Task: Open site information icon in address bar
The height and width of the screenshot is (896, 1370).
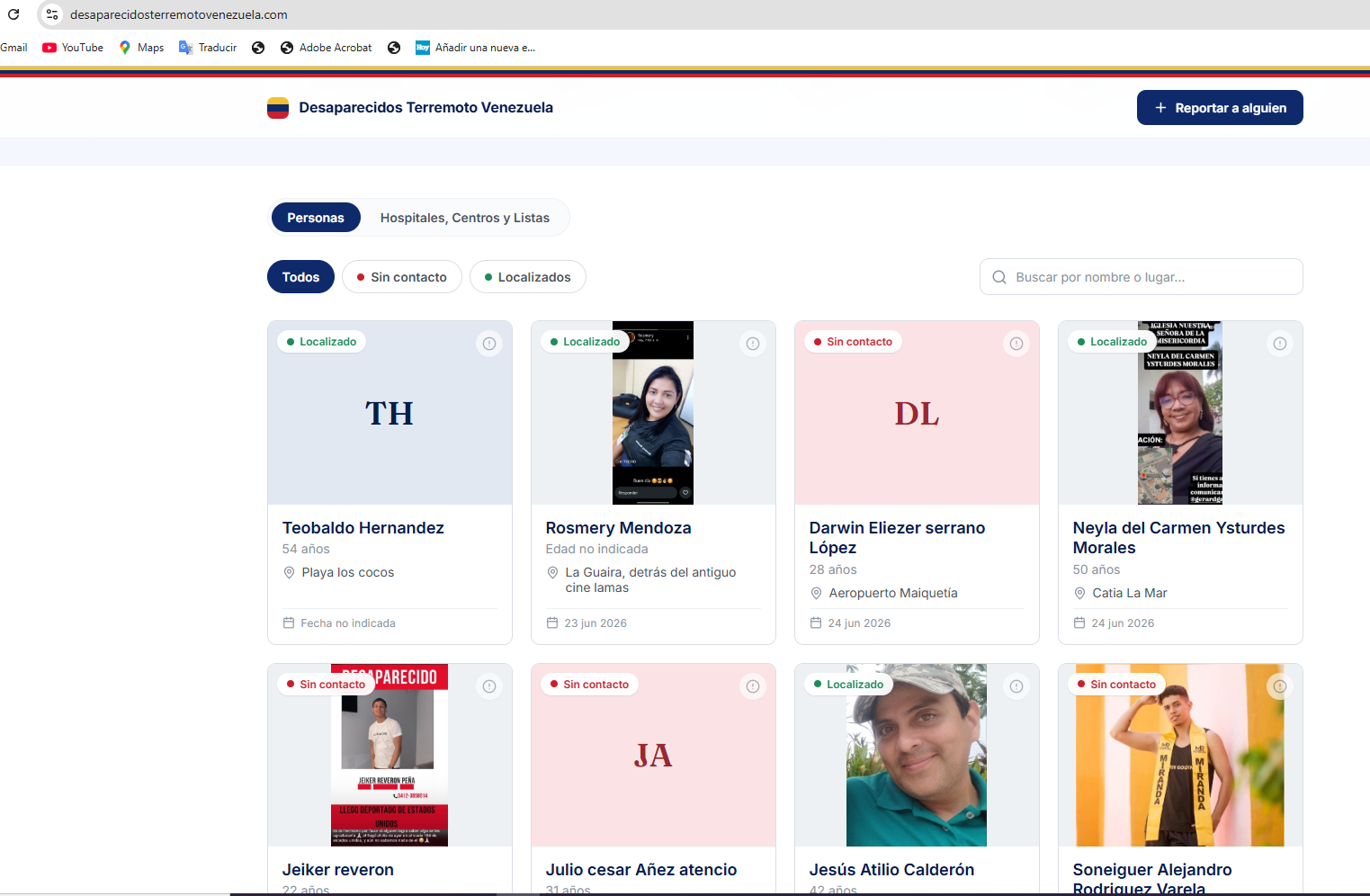Action: coord(52,14)
